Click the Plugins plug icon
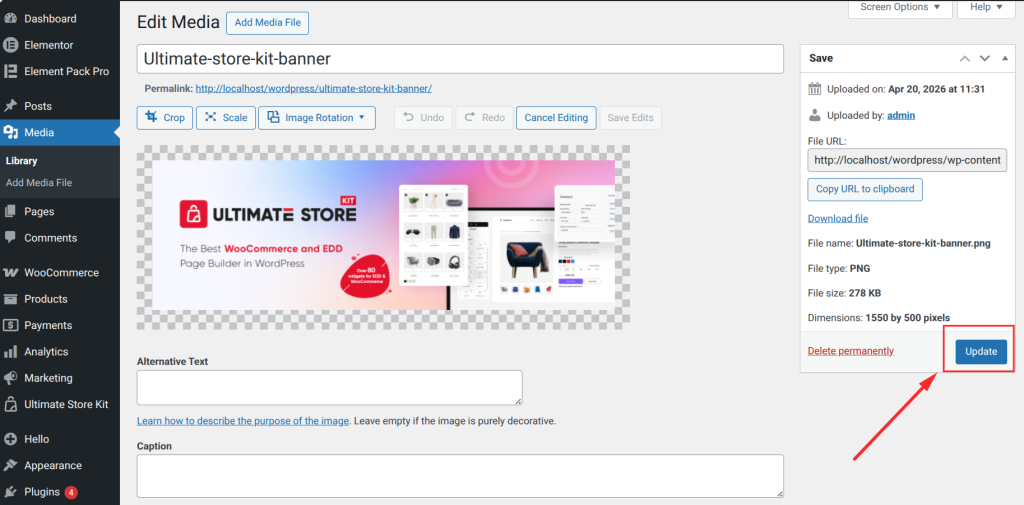 click(x=10, y=492)
